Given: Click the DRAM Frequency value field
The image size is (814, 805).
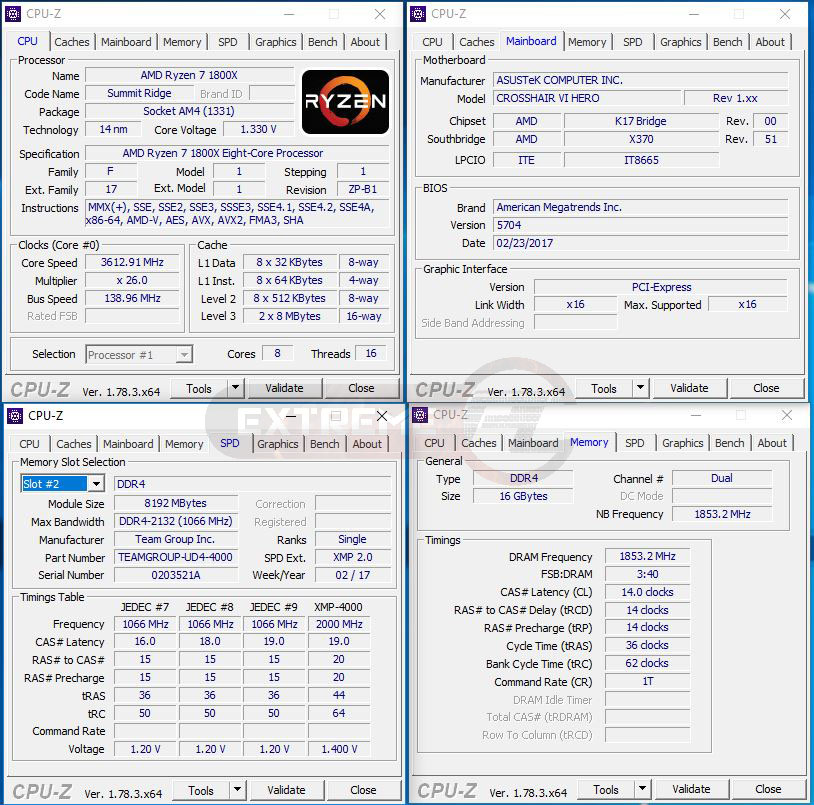Looking at the screenshot, I should click(647, 556).
